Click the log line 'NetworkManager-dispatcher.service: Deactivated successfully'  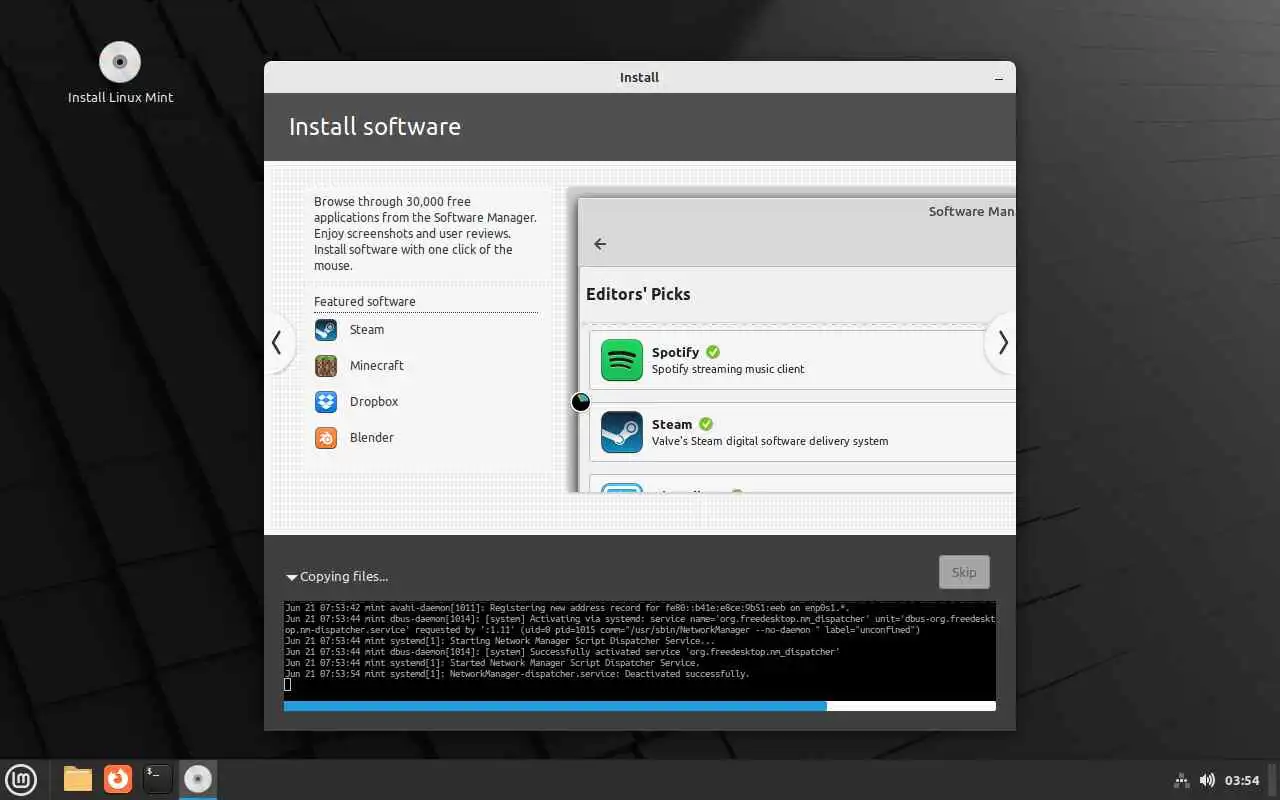(517, 674)
